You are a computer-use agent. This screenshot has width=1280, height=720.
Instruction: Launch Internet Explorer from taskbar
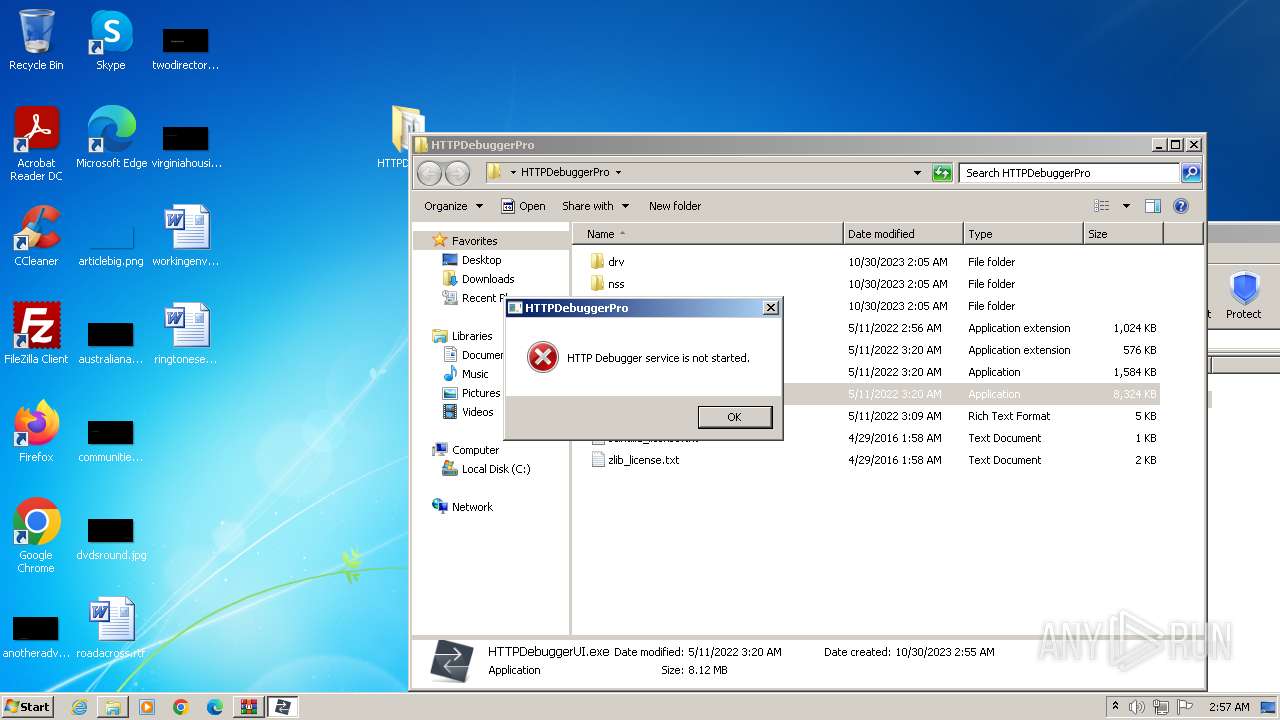(x=79, y=707)
